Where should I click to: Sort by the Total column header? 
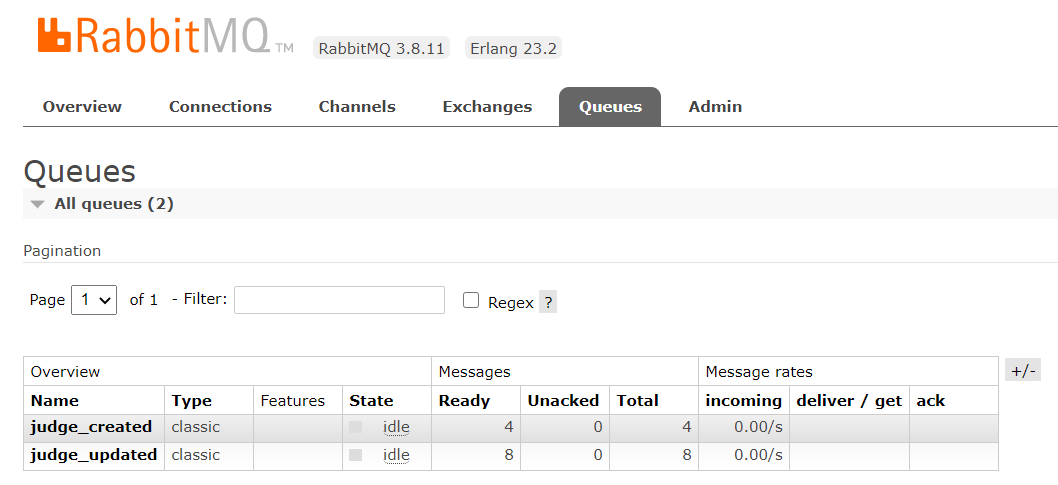(637, 401)
